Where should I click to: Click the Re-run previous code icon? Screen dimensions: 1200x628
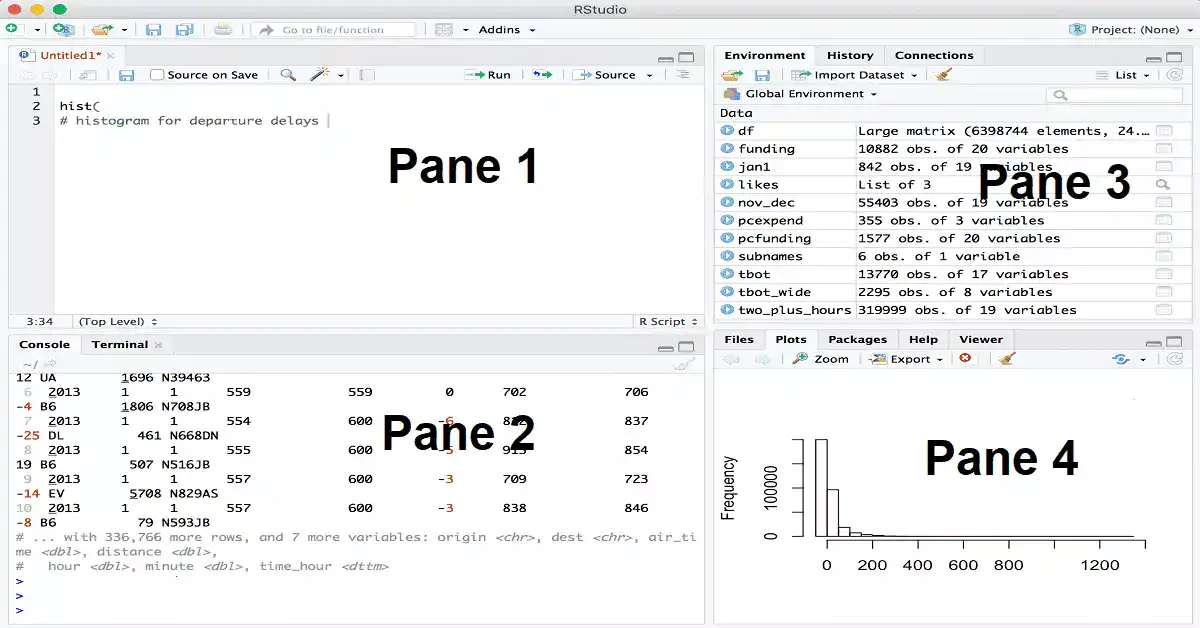point(542,75)
